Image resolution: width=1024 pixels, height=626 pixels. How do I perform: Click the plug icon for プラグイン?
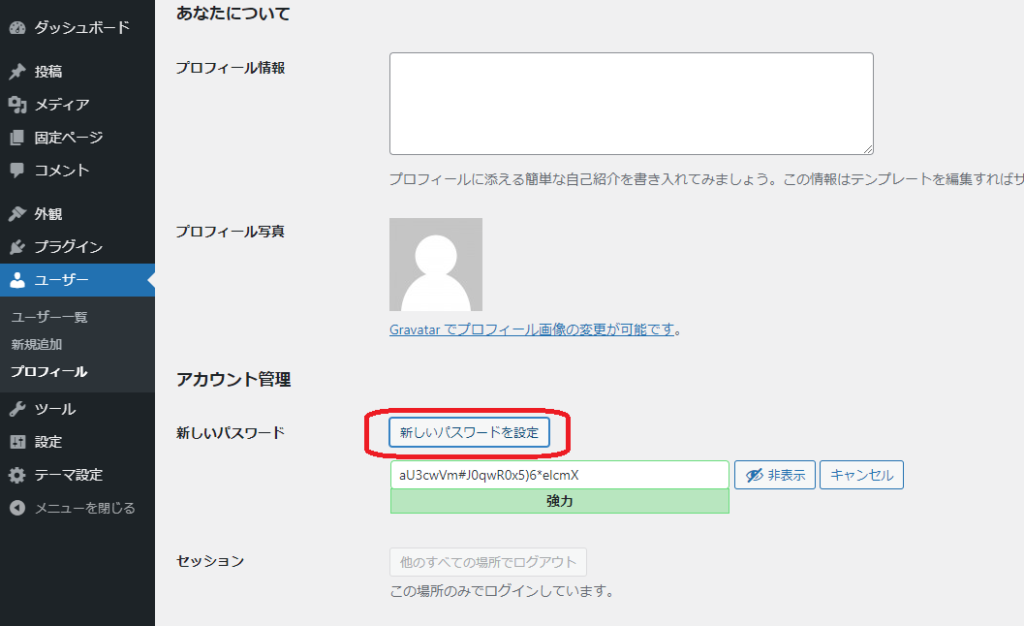[x=17, y=247]
